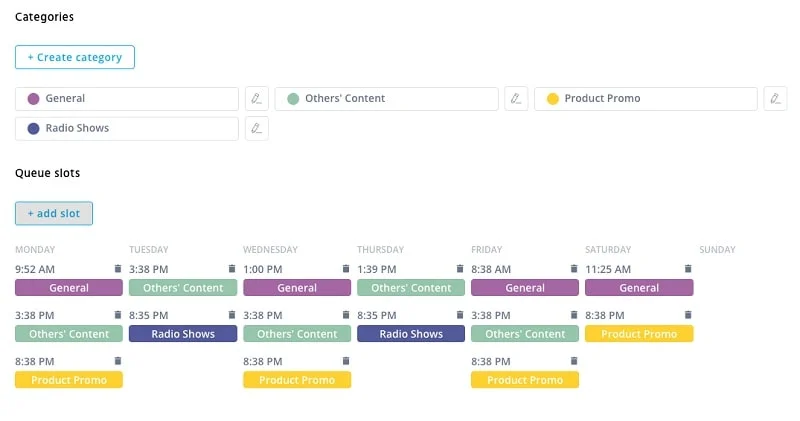Click the Radio Shows category name field
800x421 pixels.
click(x=135, y=129)
